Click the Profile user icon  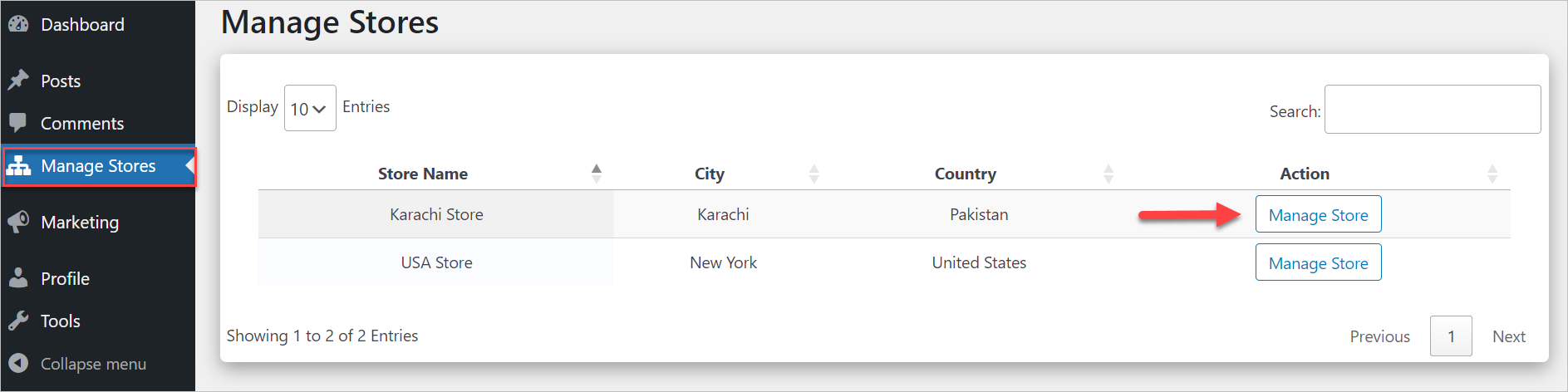pyautogui.click(x=18, y=278)
